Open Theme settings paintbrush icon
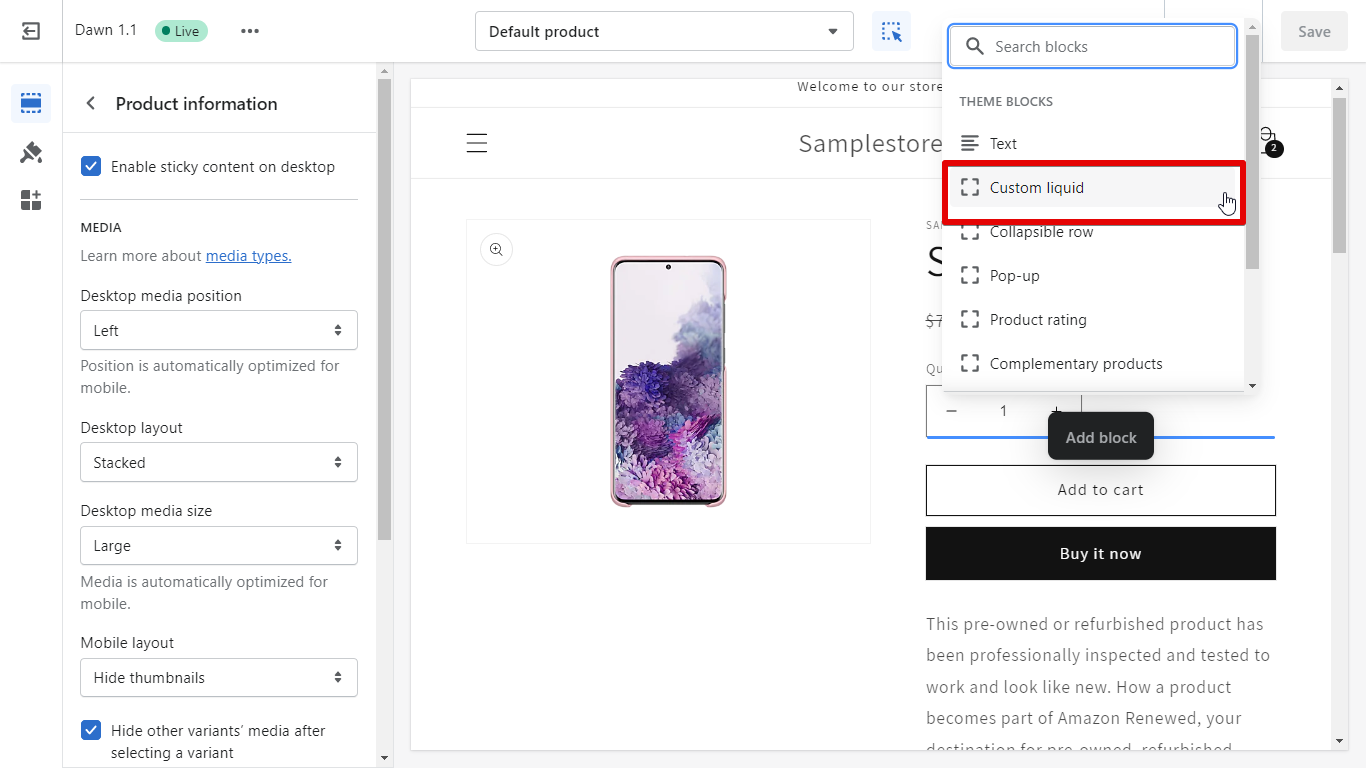Viewport: 1366px width, 768px height. tap(30, 152)
